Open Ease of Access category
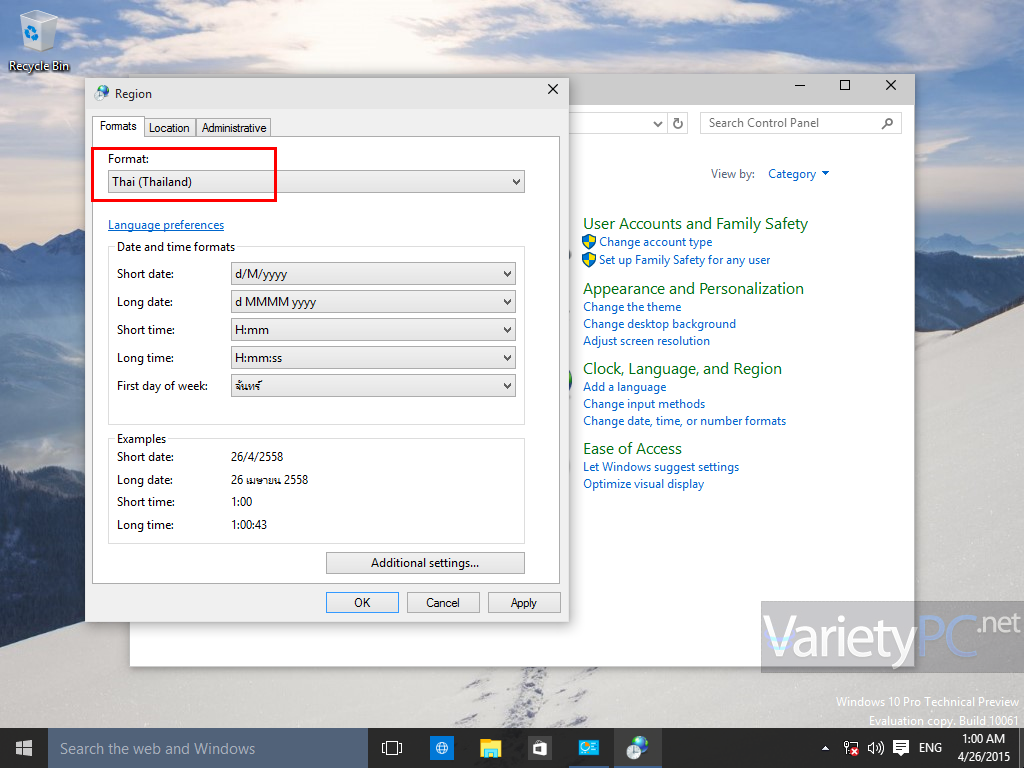1024x768 pixels. click(x=632, y=449)
